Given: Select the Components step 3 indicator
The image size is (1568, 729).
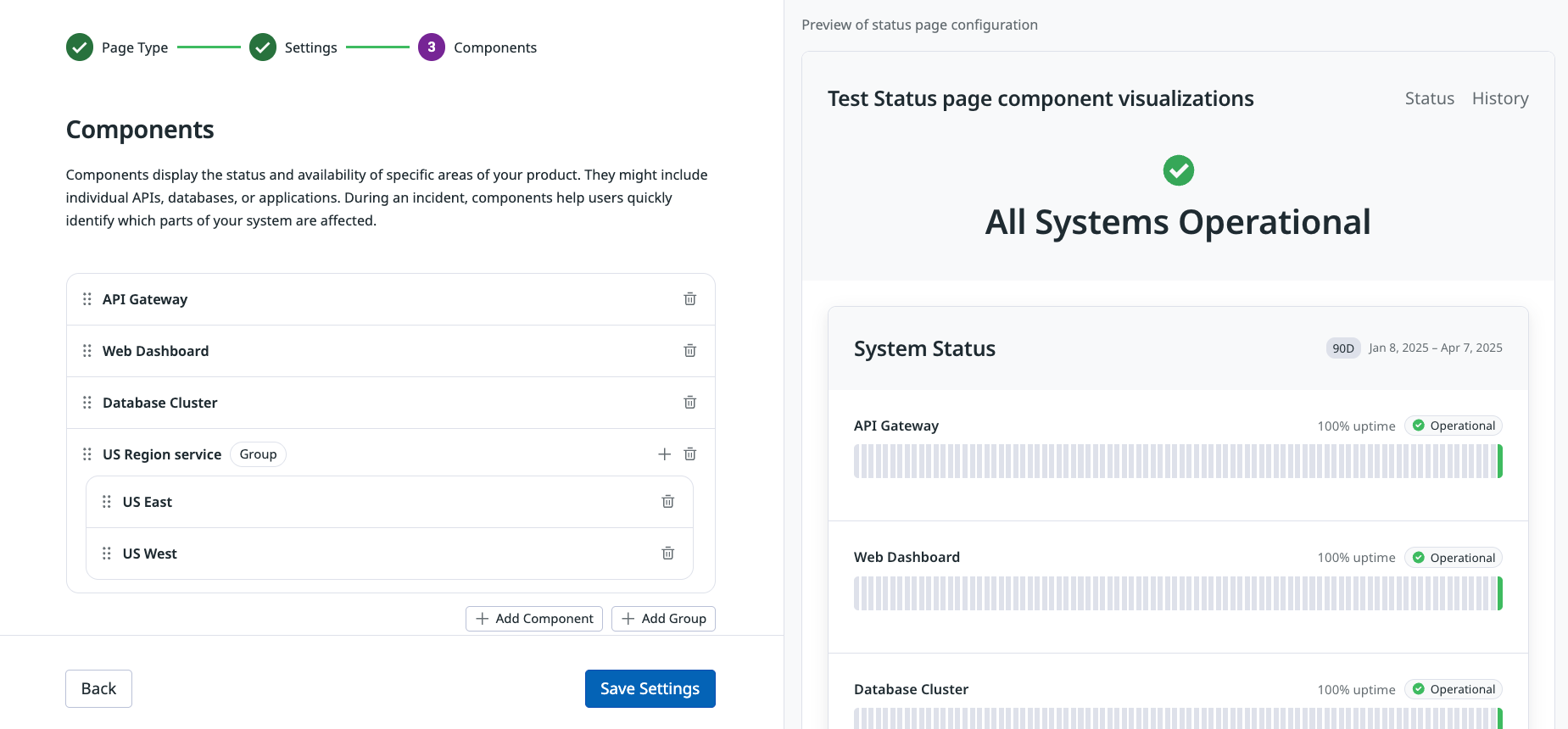Looking at the screenshot, I should (432, 47).
